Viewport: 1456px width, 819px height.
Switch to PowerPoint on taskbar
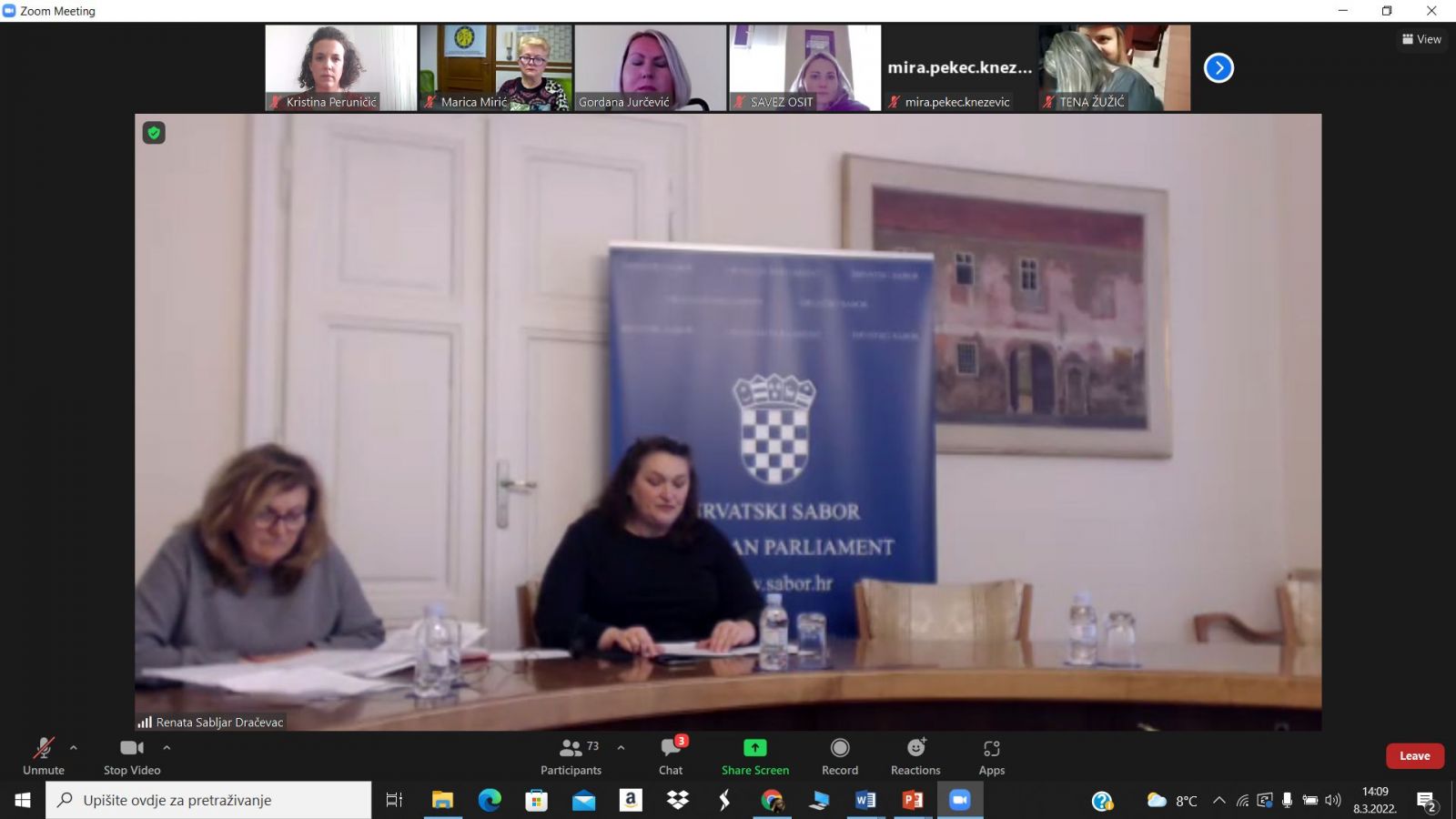pyautogui.click(x=913, y=800)
